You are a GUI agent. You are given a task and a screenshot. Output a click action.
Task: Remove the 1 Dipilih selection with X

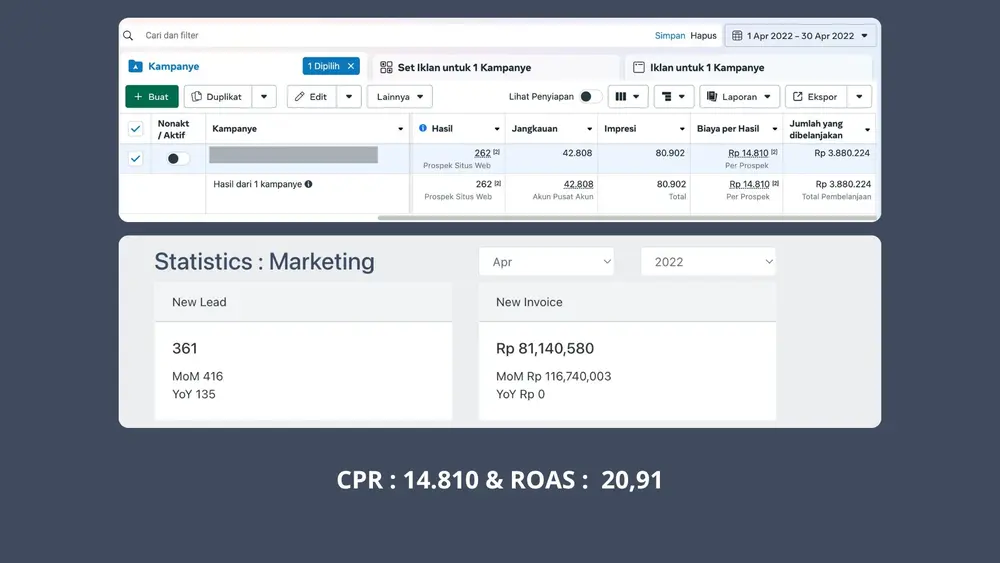(x=351, y=66)
